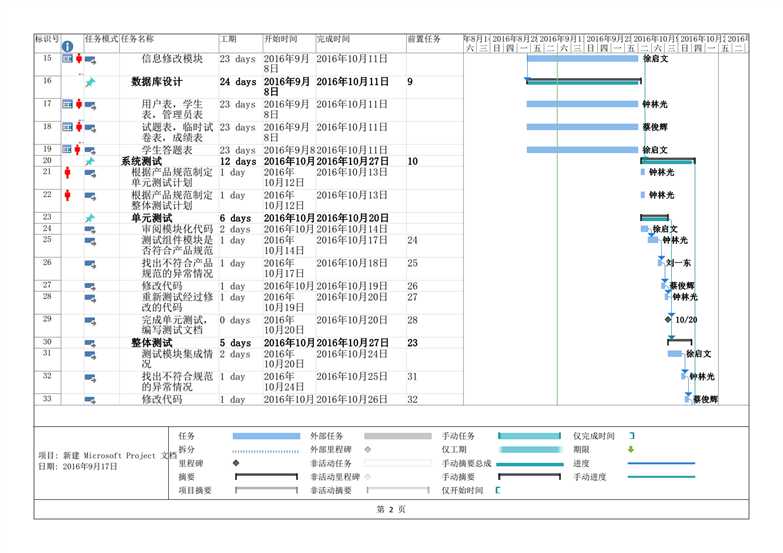Click the green 期限 arrow in the legend
Image resolution: width=783 pixels, height=553 pixels.
pyautogui.click(x=631, y=450)
